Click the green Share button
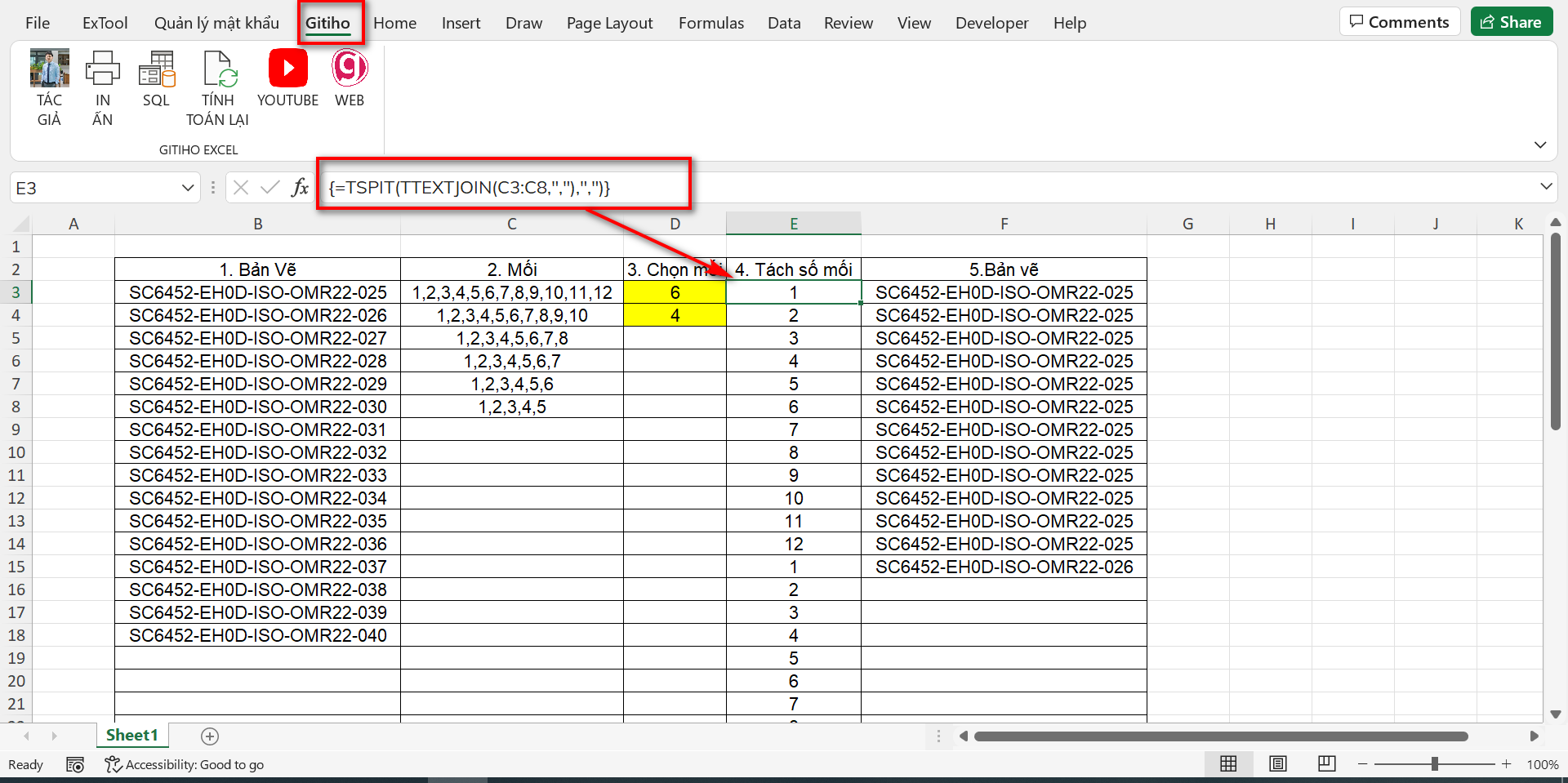Viewport: 1568px width, 783px height. (1512, 22)
